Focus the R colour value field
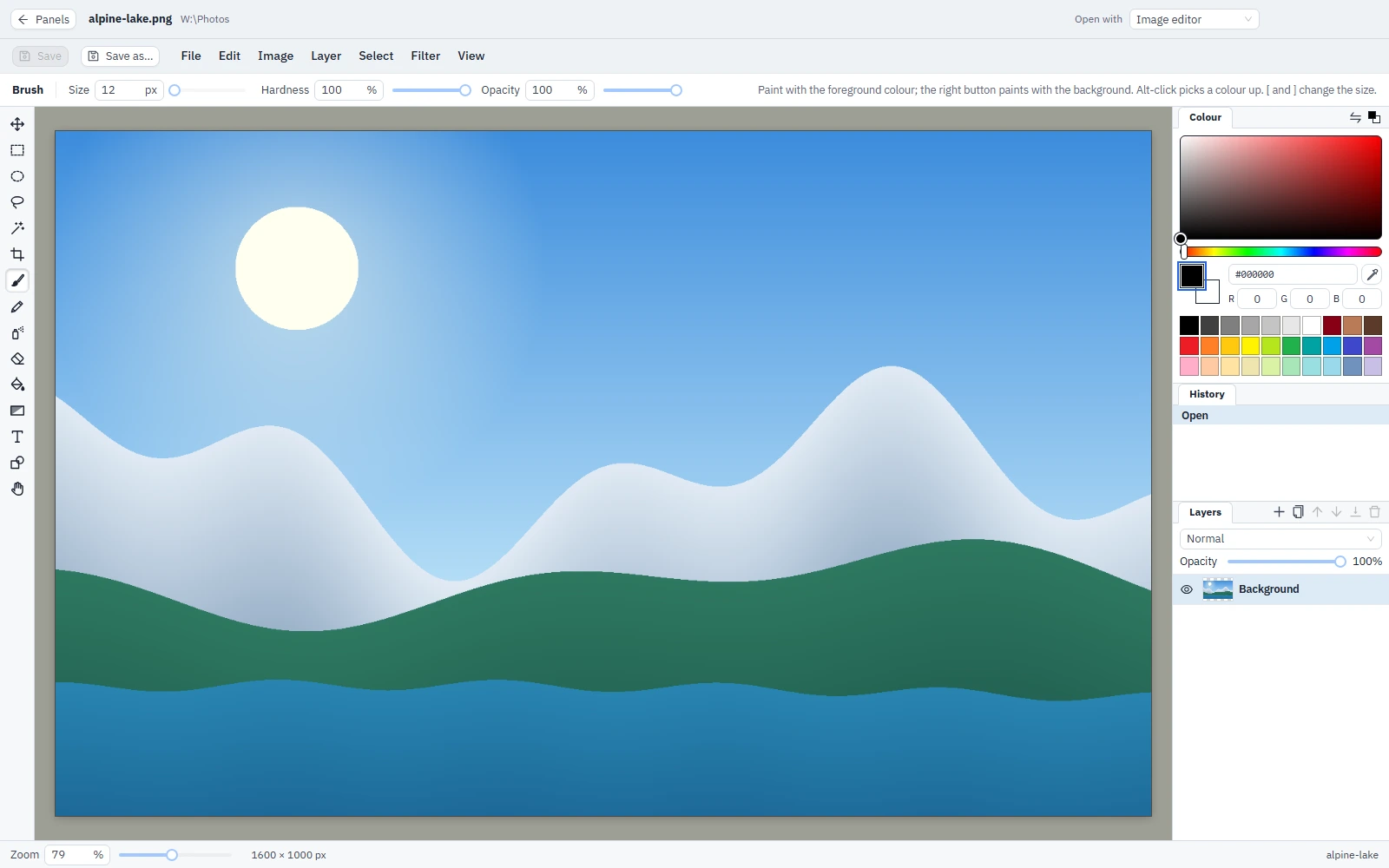Screen dimensions: 1389x868 tap(1257, 299)
